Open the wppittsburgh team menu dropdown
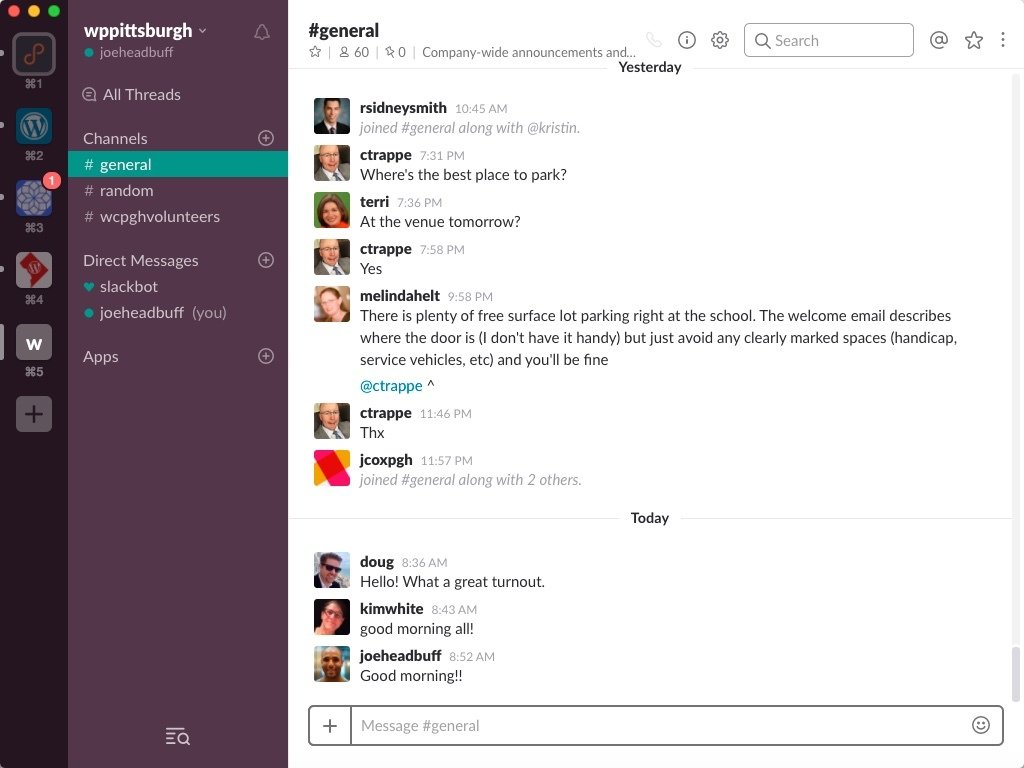 145,31
